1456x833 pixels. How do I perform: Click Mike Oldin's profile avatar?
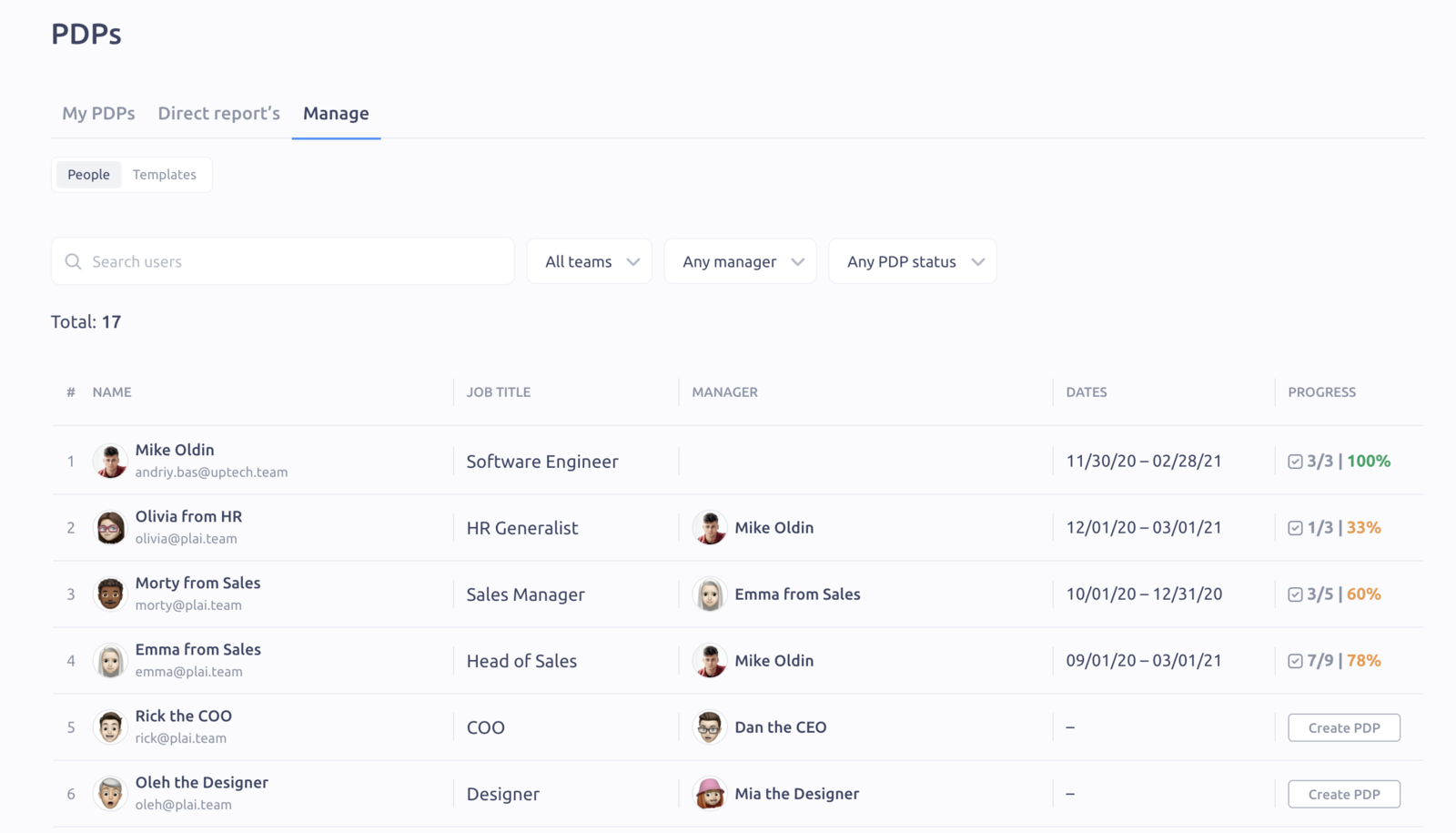[109, 460]
